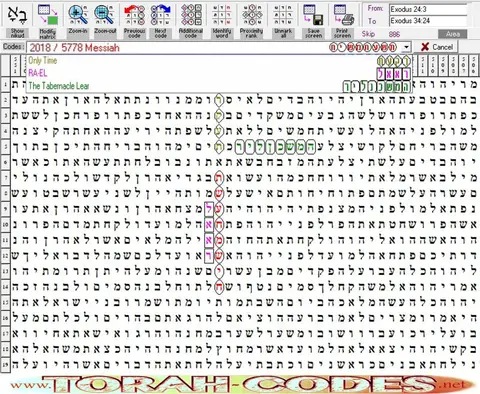The image size is (480, 394).
Task: Click the Zoom-out magnifier icon
Action: click(104, 15)
